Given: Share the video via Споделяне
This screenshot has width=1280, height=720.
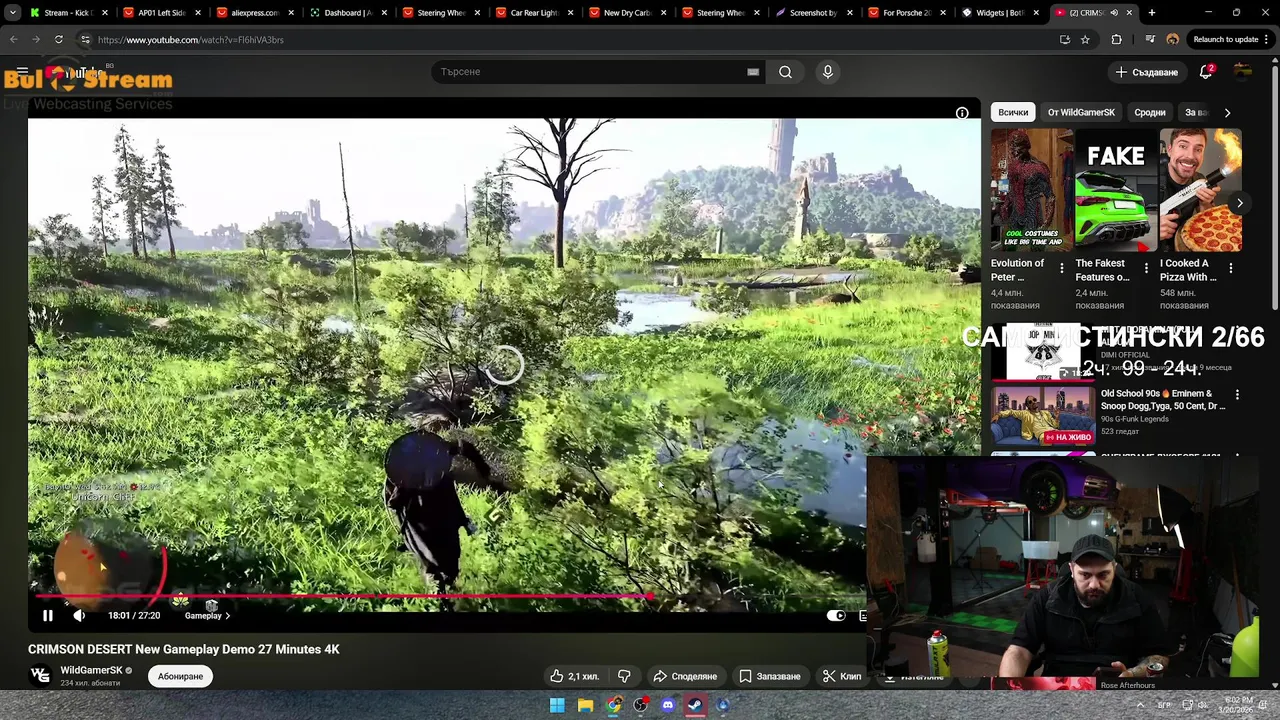Looking at the screenshot, I should 685,676.
